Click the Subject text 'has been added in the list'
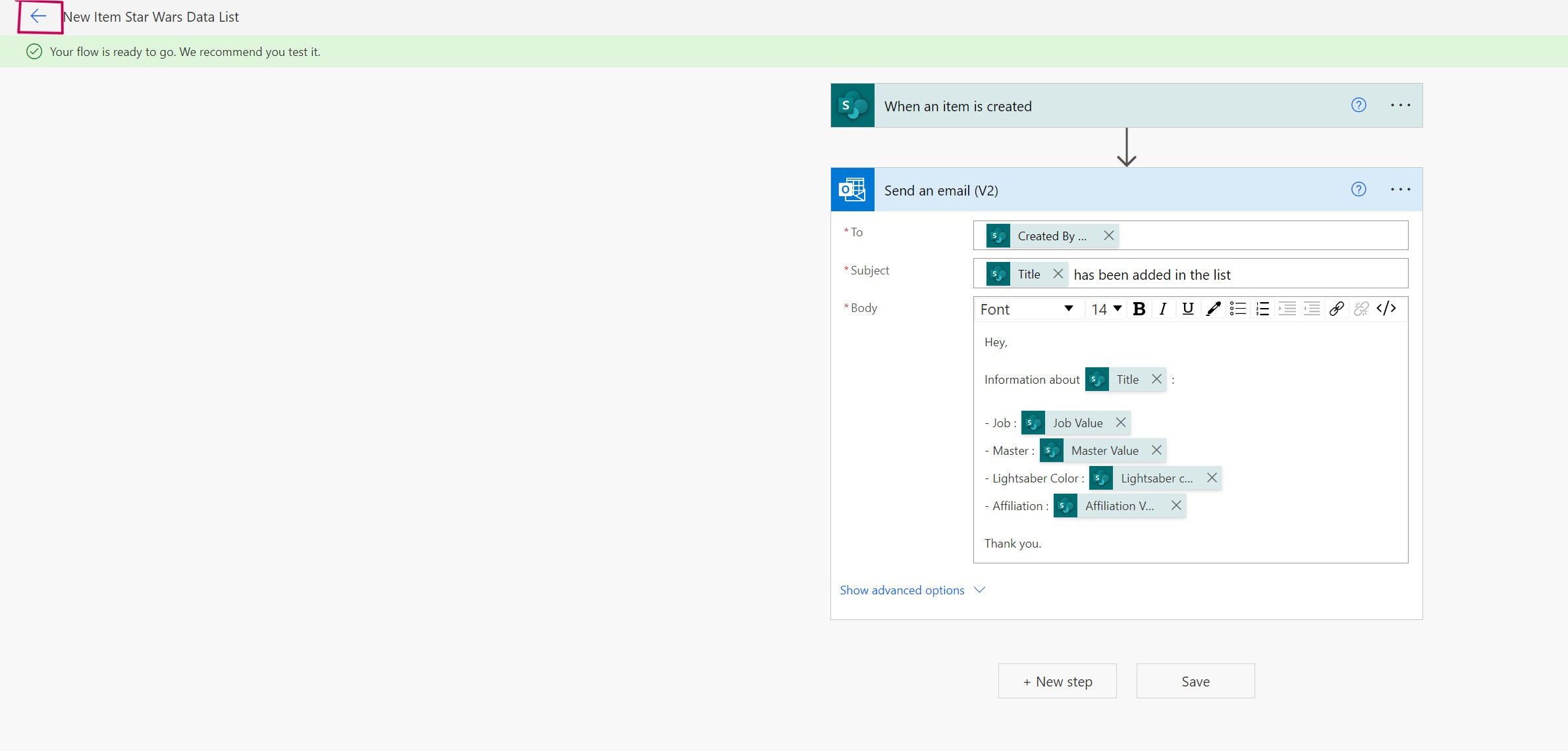This screenshot has width=1568, height=751. coord(1152,274)
